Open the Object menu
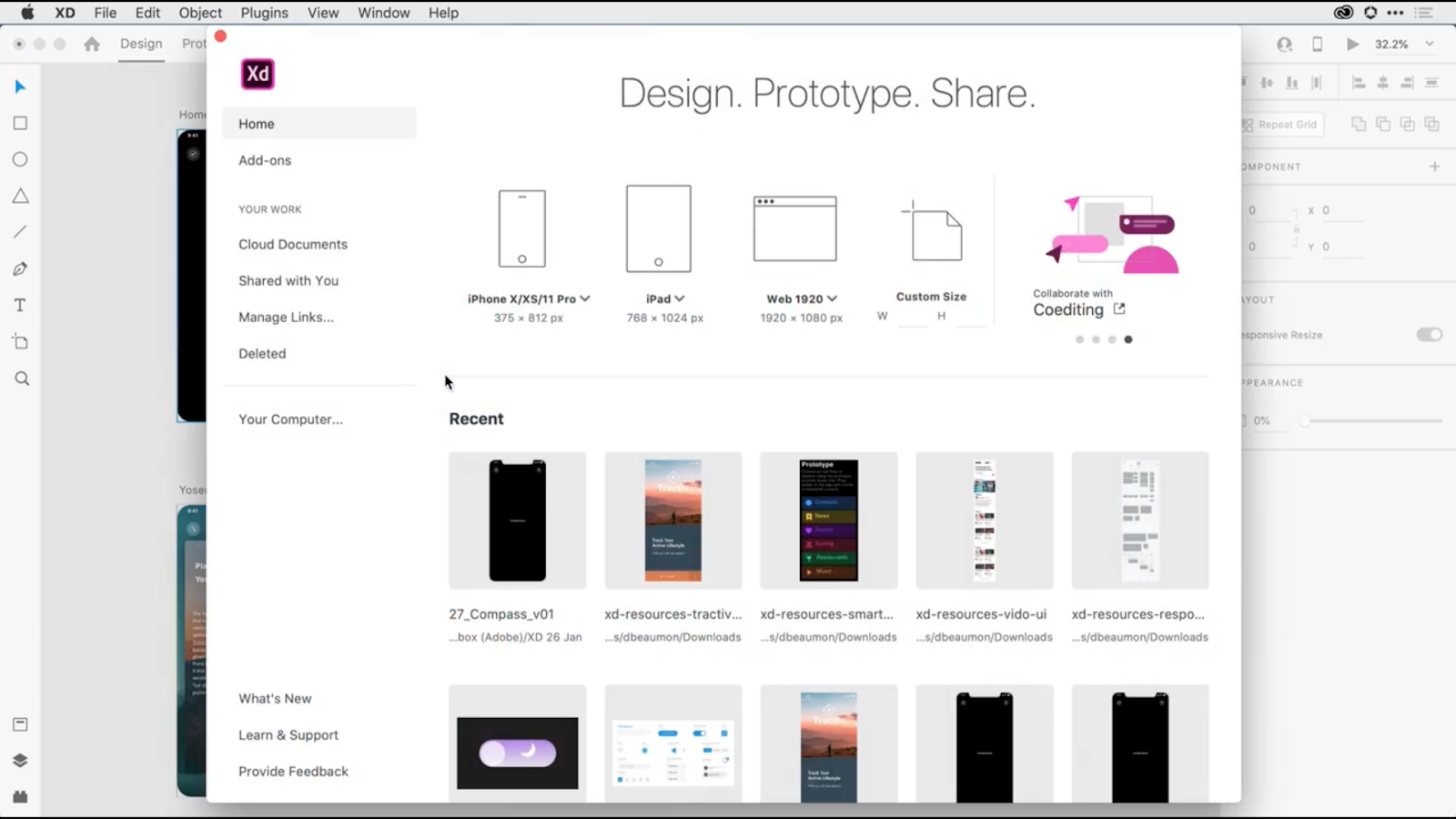The height and width of the screenshot is (819, 1456). click(x=200, y=13)
